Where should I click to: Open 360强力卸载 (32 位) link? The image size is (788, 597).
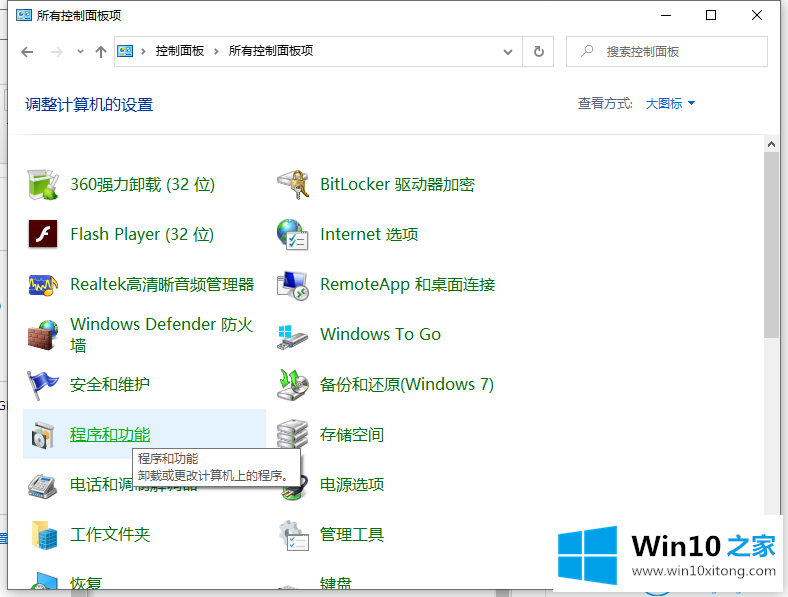click(x=142, y=184)
